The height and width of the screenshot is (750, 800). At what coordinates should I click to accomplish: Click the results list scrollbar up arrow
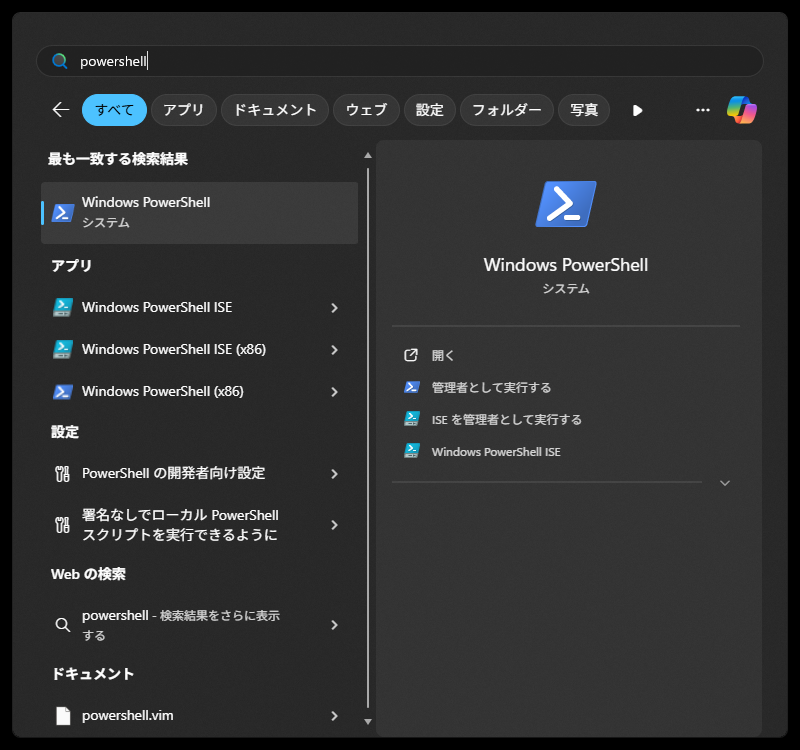368,155
